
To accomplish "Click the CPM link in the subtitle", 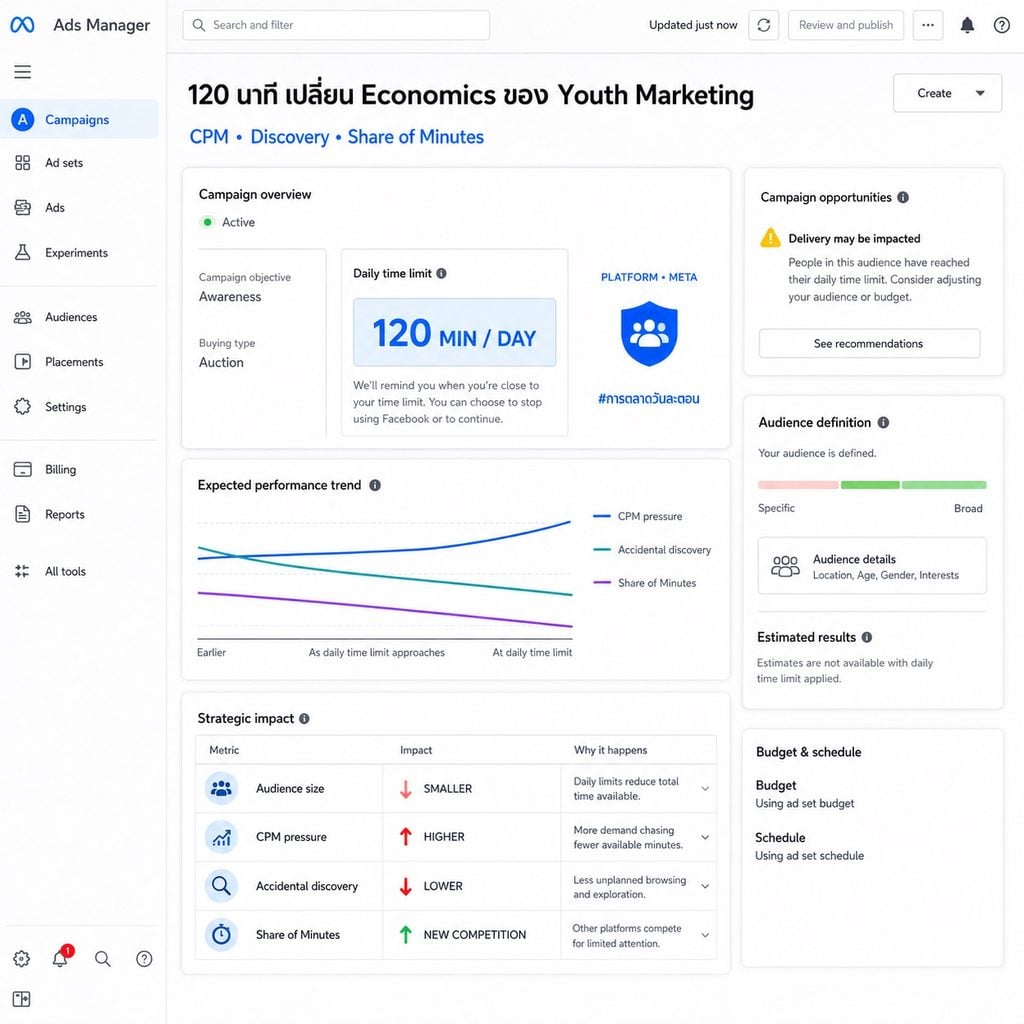I will pos(209,137).
